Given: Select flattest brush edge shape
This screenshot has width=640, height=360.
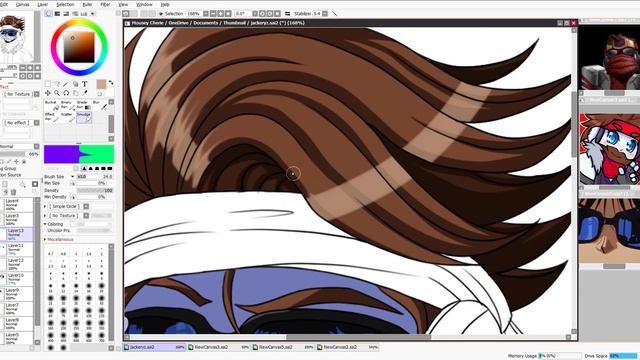Looking at the screenshot, I should point(109,169).
